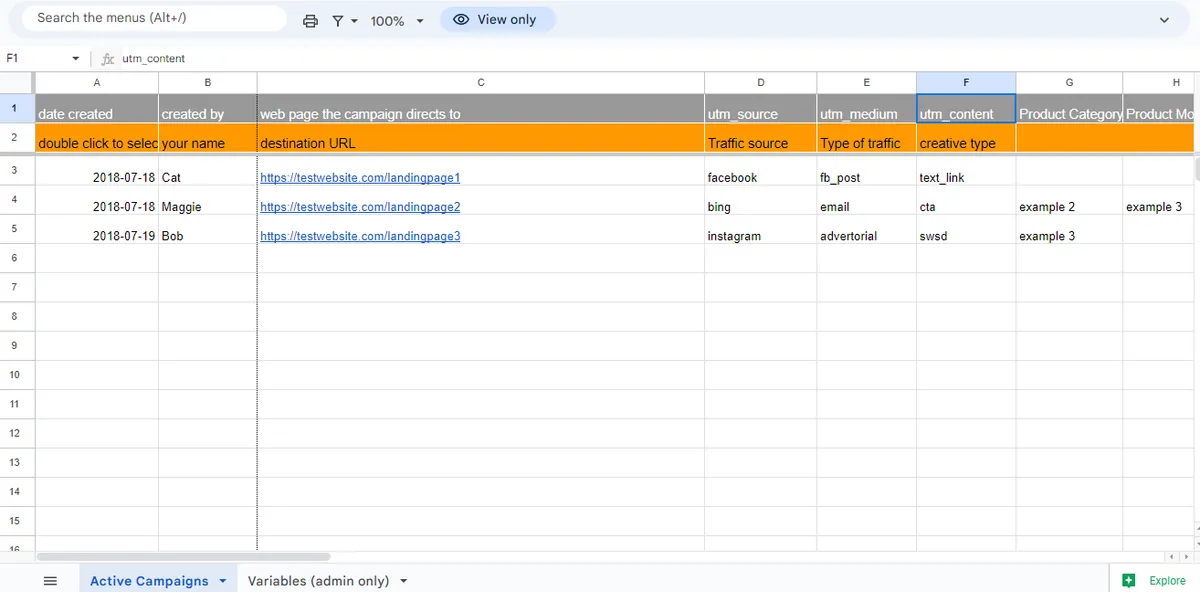1200x592 pixels.
Task: Open the landingpage1 hyperlink
Action: click(360, 177)
